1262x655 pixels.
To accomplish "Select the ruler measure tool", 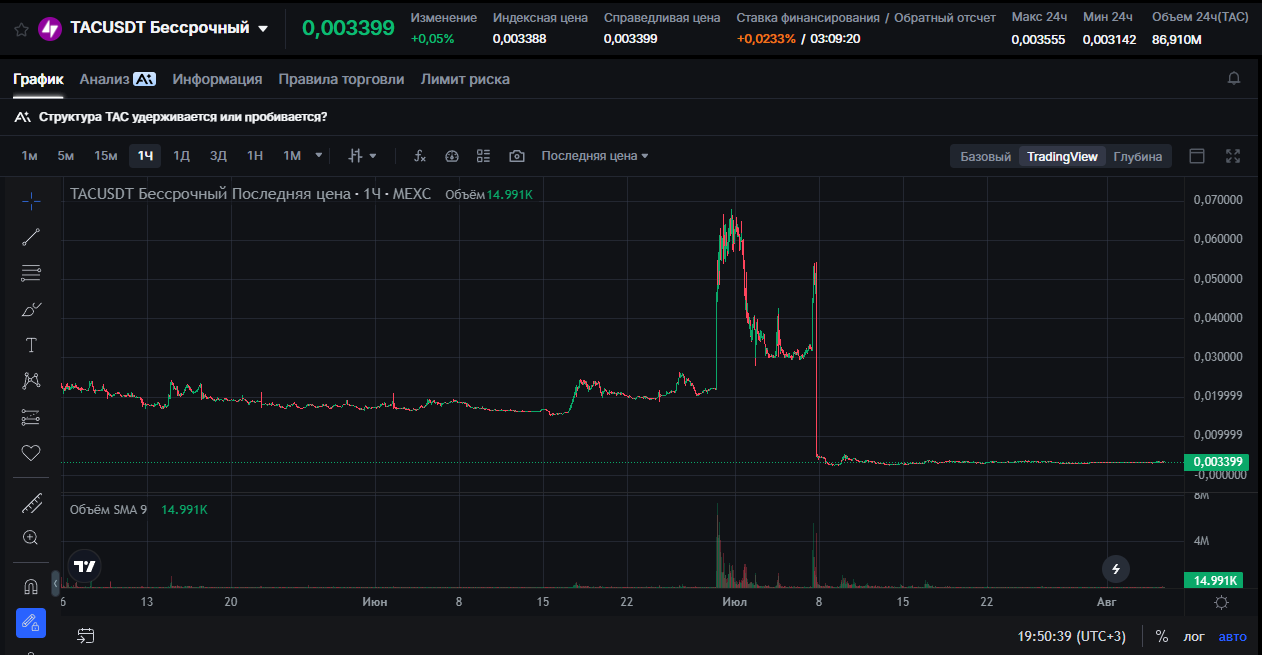I will coord(31,503).
